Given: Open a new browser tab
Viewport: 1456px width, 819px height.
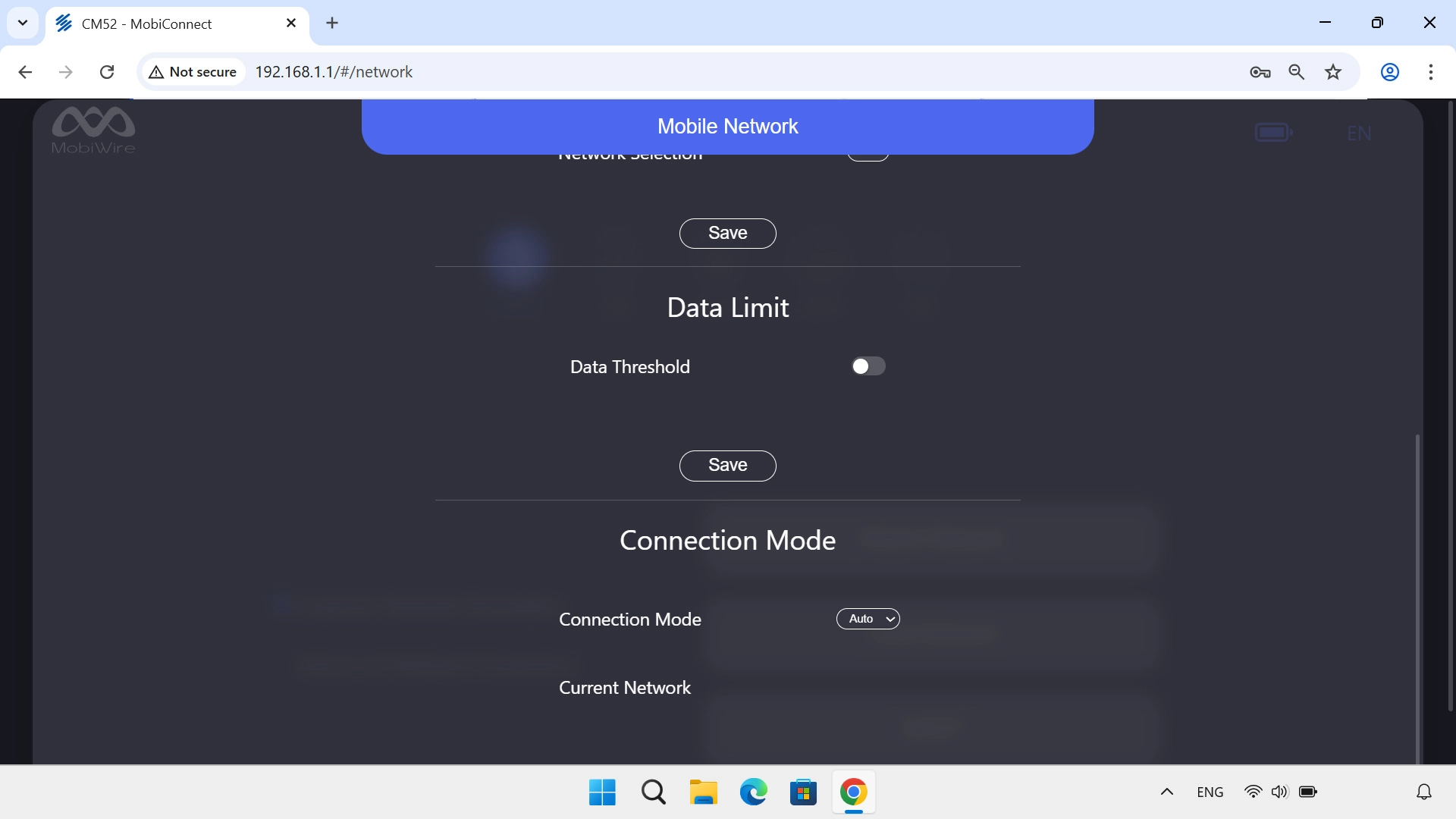Looking at the screenshot, I should pyautogui.click(x=332, y=24).
